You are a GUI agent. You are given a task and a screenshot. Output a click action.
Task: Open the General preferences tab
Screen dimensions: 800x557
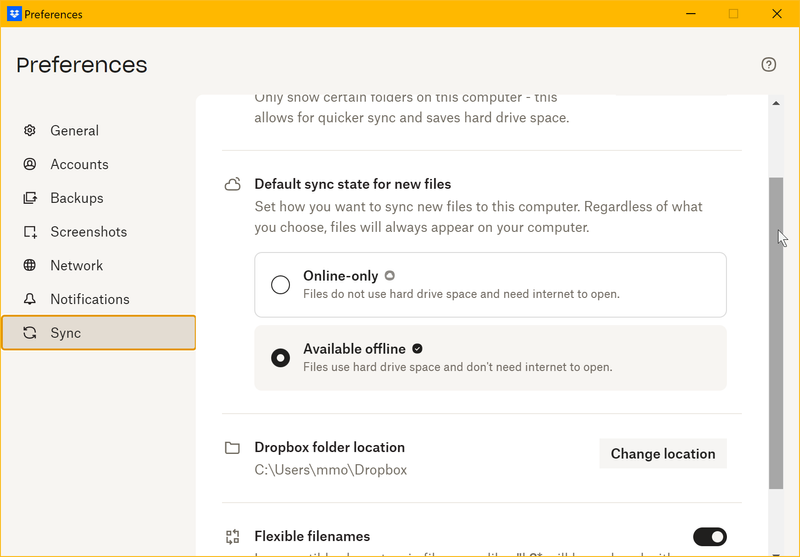coord(75,131)
